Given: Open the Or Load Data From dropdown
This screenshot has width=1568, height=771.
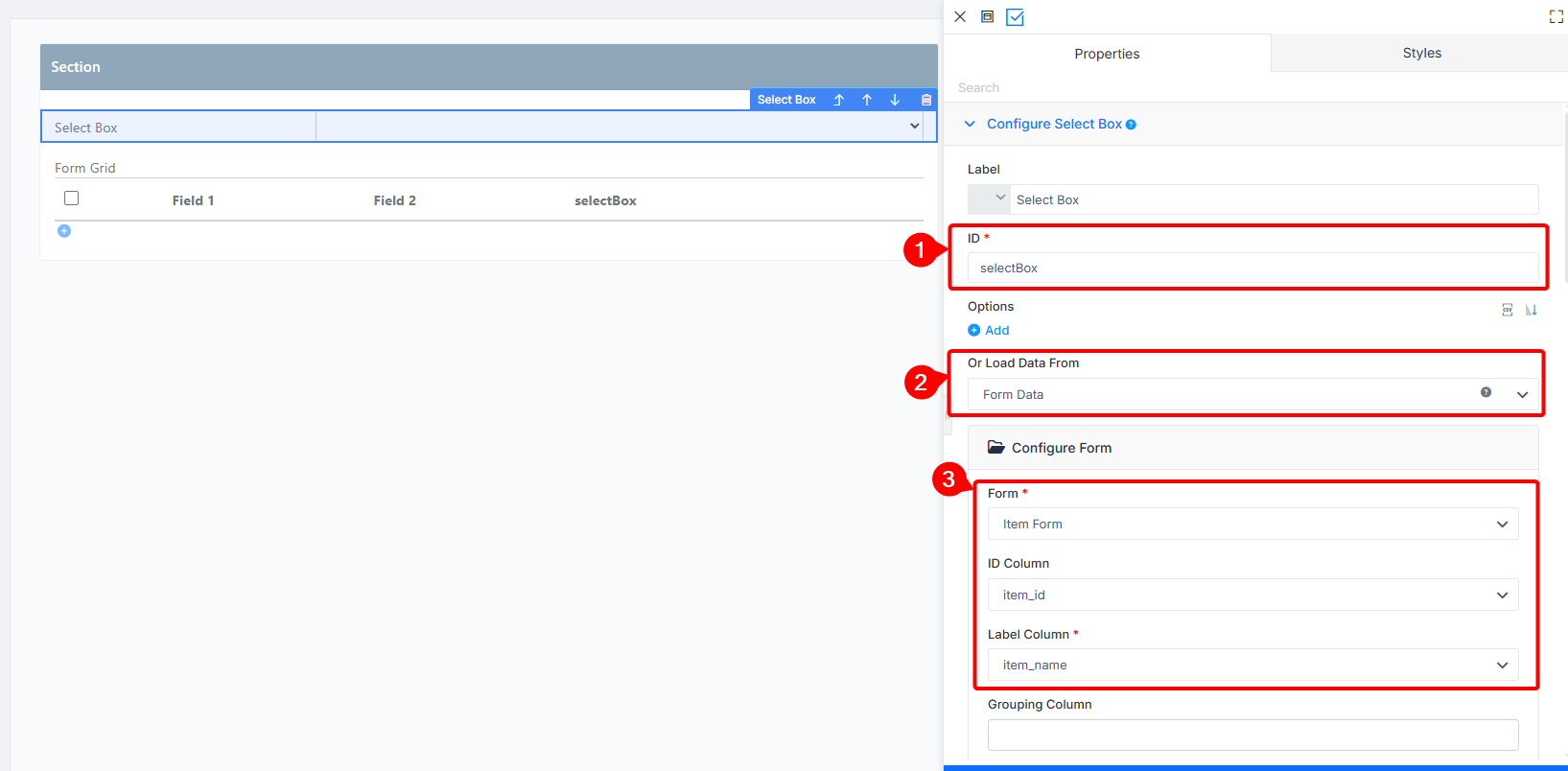Looking at the screenshot, I should pyautogui.click(x=1253, y=394).
